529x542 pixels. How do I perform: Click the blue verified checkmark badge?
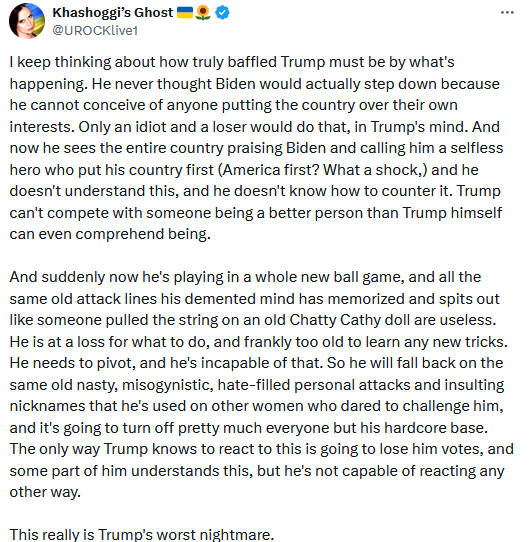tap(222, 13)
